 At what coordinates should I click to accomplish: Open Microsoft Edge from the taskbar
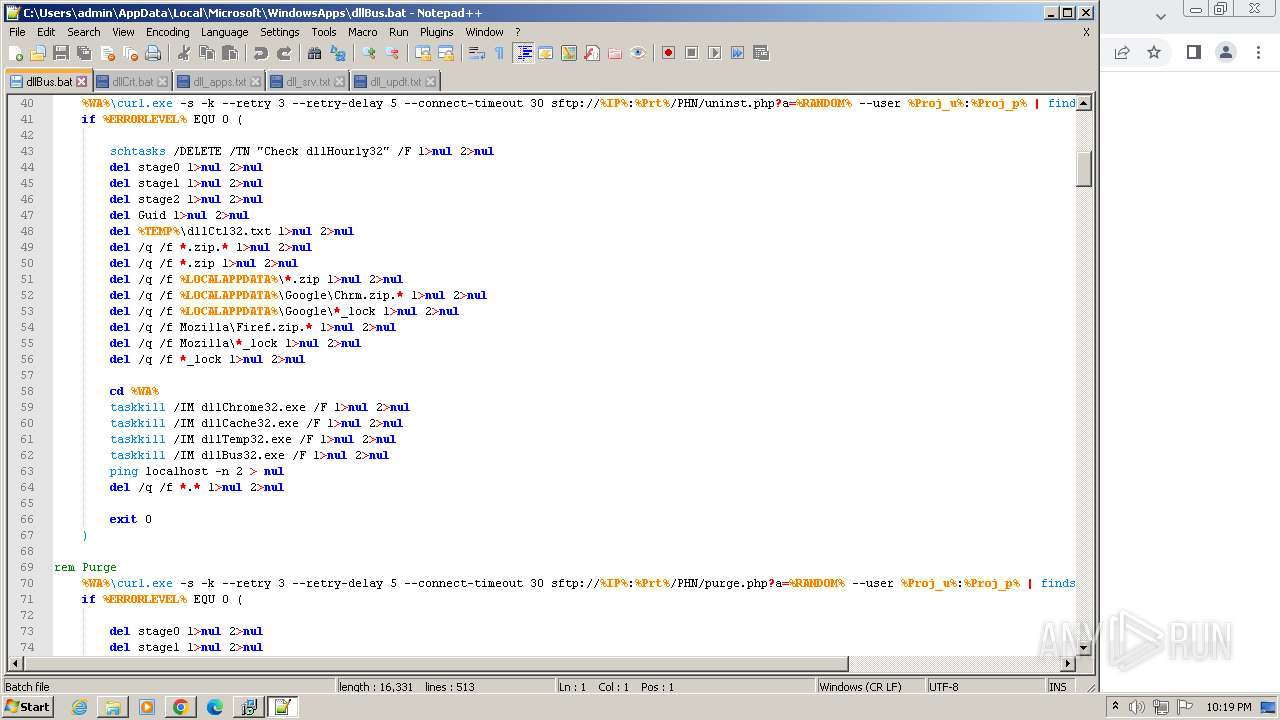pos(214,707)
